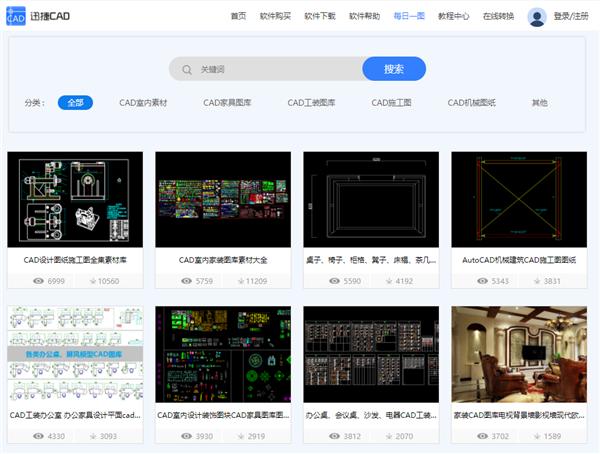Image resolution: width=600 pixels, height=454 pixels.
Task: Click the eye icon beside 3930
Action: [x=186, y=436]
